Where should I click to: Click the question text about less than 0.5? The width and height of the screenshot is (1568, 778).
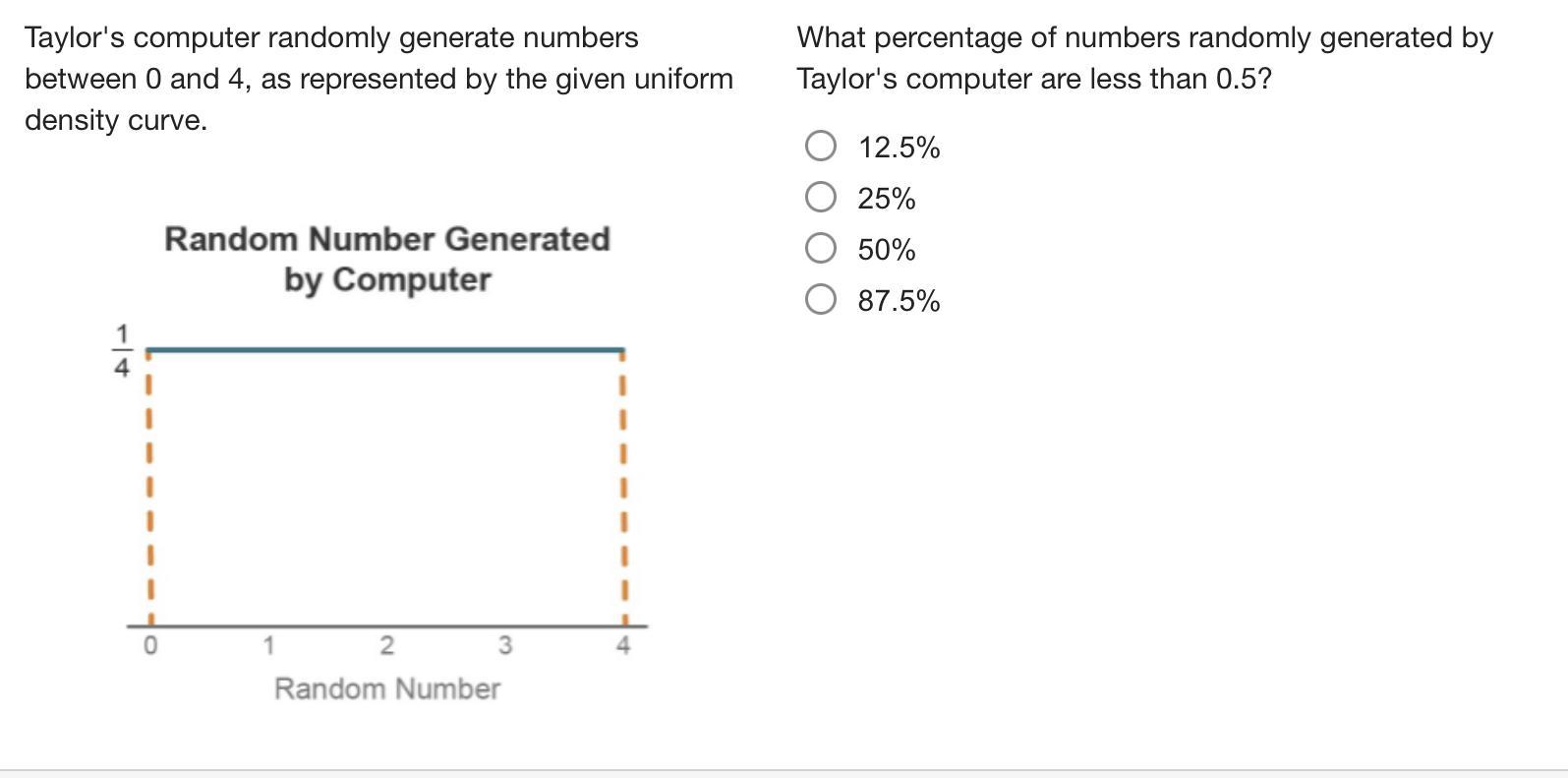(x=1144, y=58)
